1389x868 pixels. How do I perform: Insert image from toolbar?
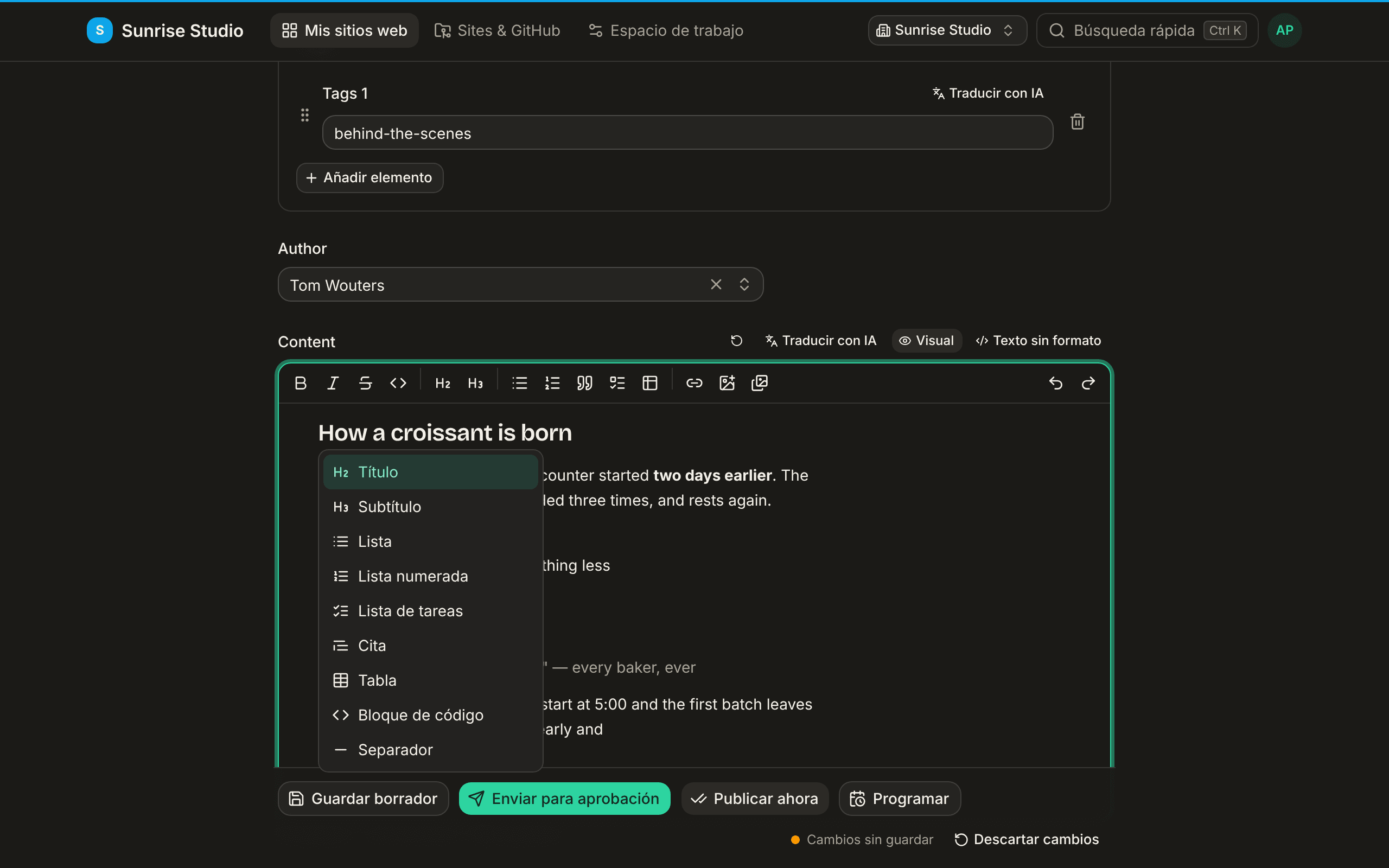pos(727,383)
